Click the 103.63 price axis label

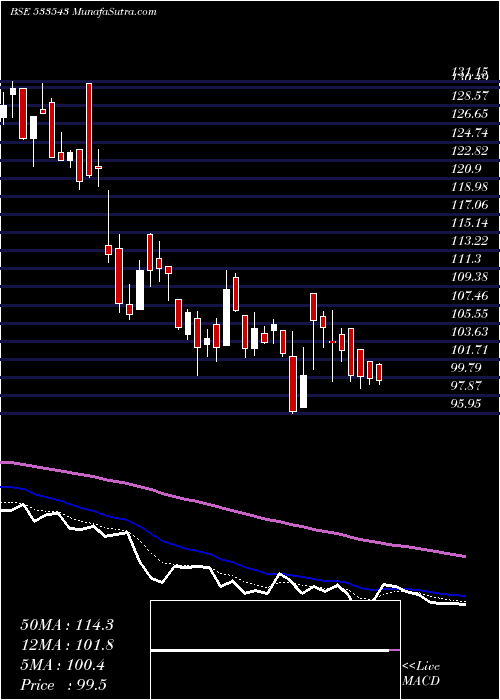470,332
